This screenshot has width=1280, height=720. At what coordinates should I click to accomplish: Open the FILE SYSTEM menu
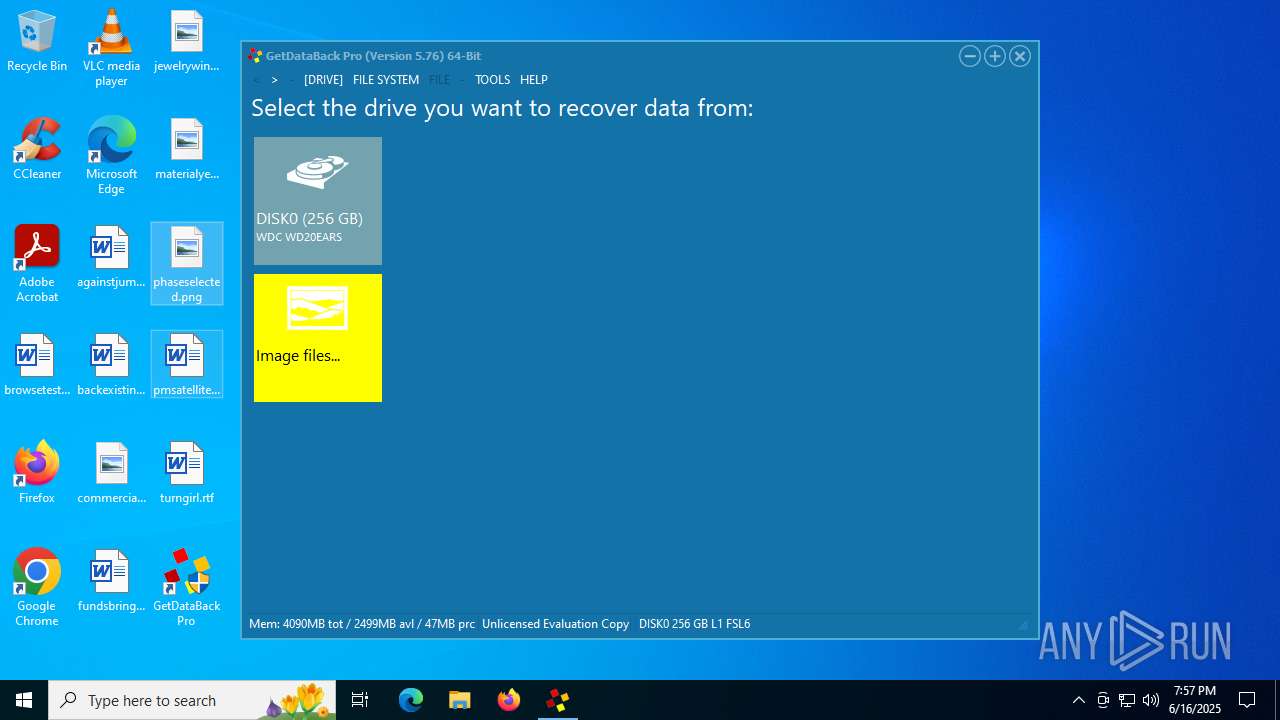[386, 80]
